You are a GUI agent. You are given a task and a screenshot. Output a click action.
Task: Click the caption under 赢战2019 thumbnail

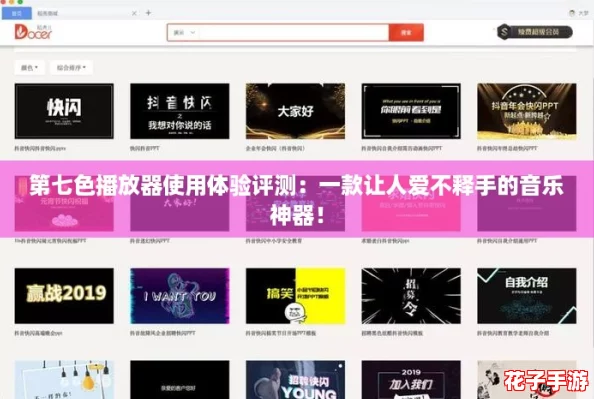tap(38, 333)
